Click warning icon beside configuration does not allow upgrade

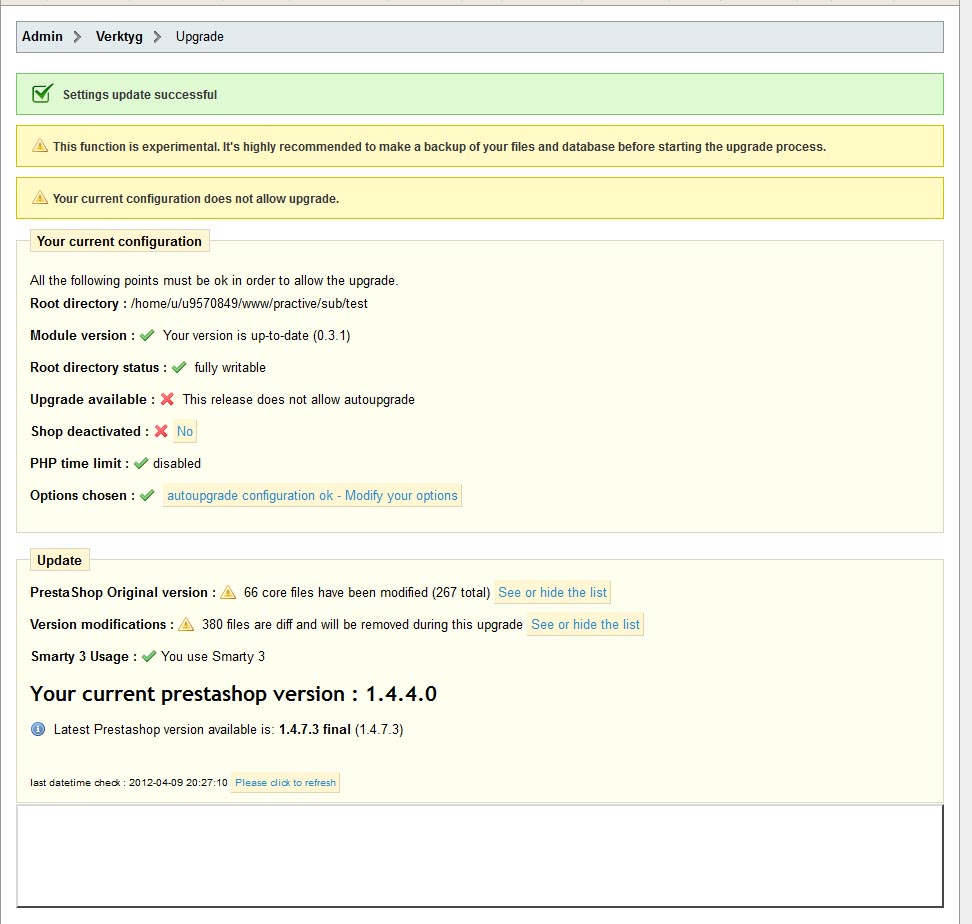tap(40, 198)
